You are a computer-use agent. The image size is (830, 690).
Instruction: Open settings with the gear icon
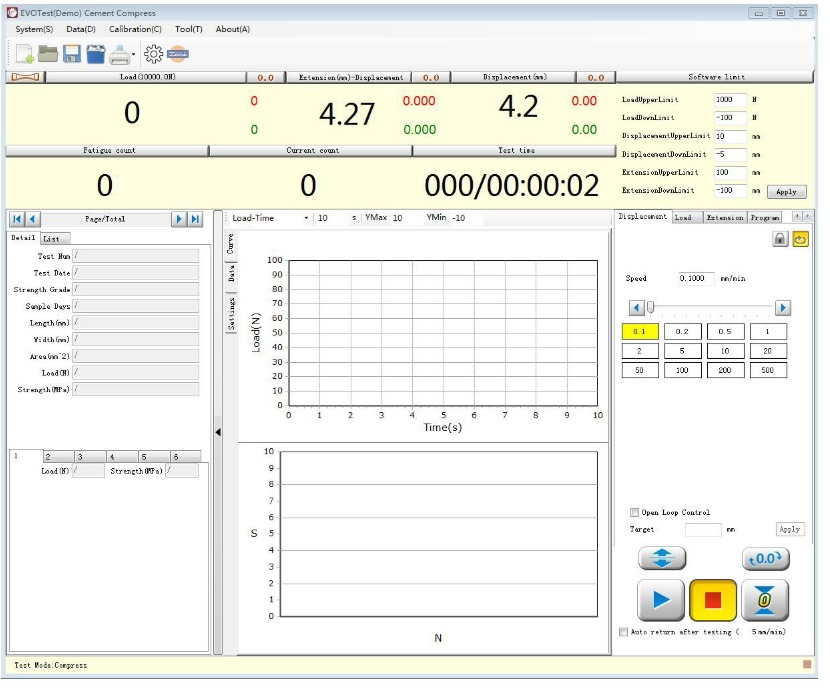[x=154, y=54]
